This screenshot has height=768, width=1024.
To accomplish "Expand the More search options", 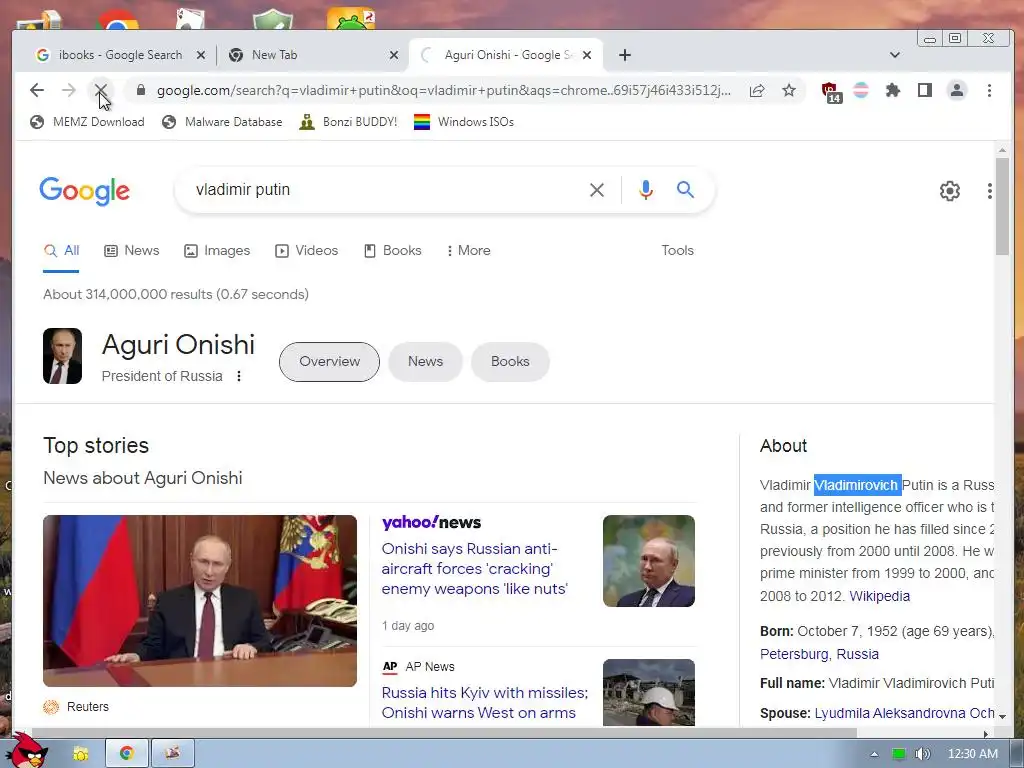I will pos(468,251).
